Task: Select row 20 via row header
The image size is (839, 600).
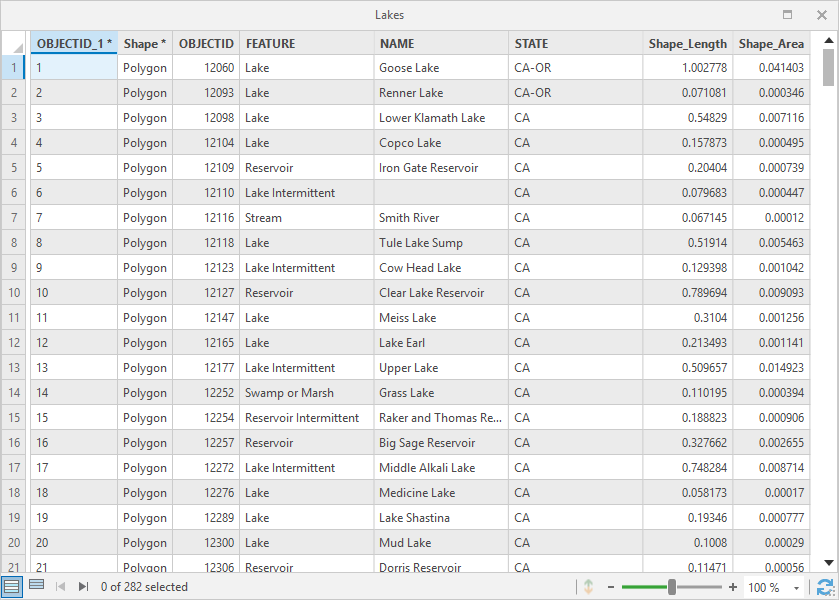Action: [x=15, y=543]
